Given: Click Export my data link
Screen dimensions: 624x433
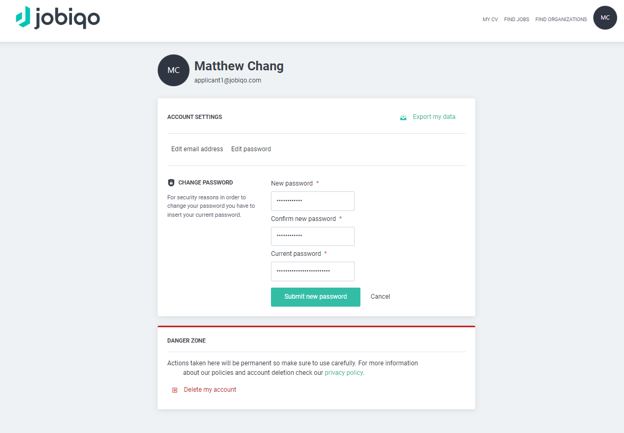Looking at the screenshot, I should point(434,117).
